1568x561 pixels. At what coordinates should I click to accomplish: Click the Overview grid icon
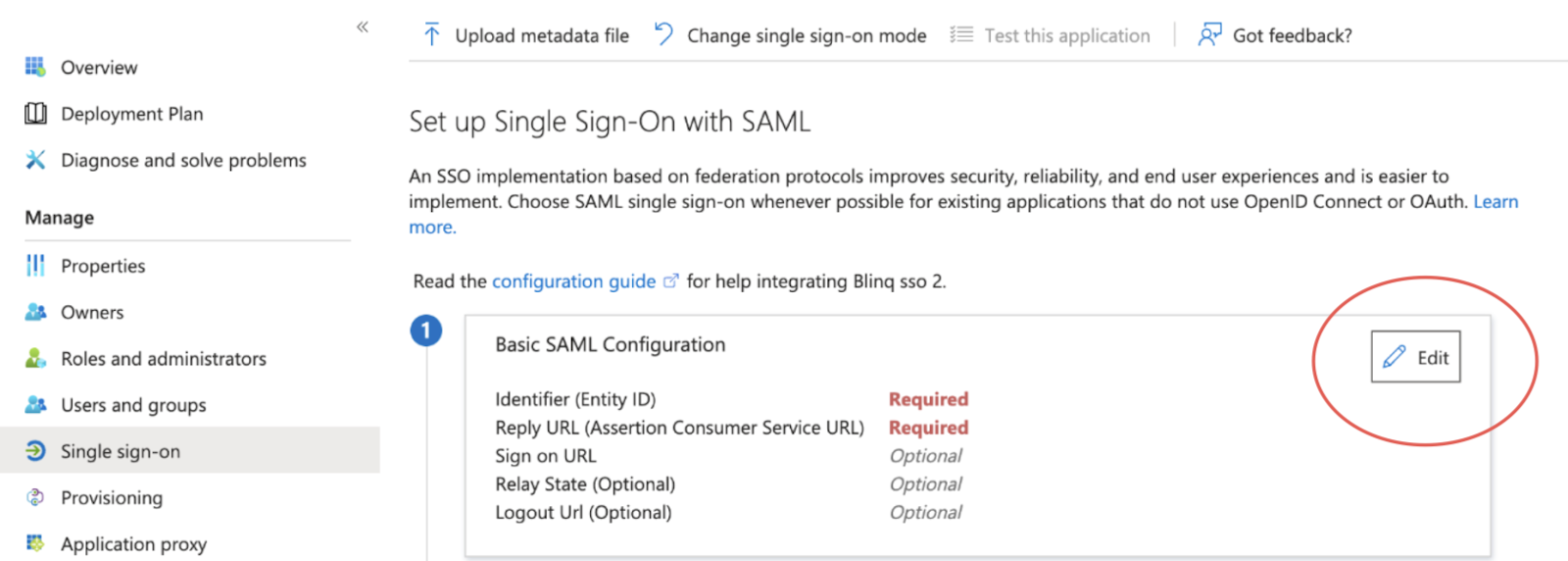coord(35,67)
